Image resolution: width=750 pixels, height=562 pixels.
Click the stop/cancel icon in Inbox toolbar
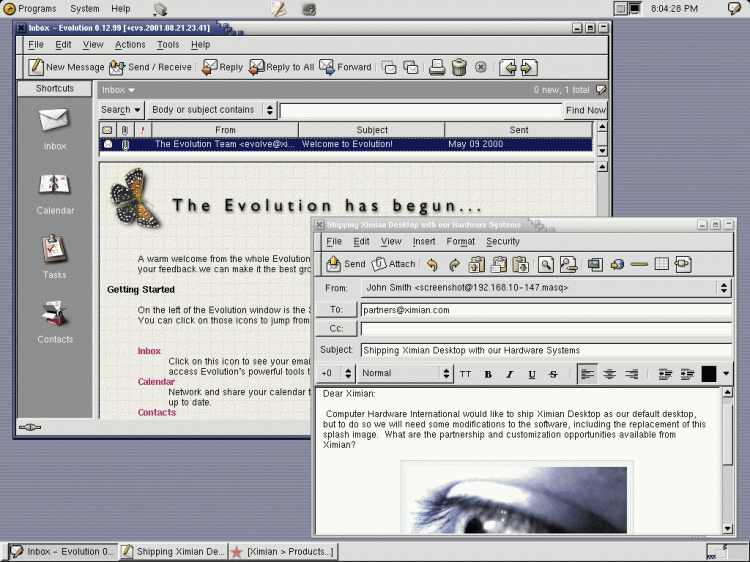point(481,67)
